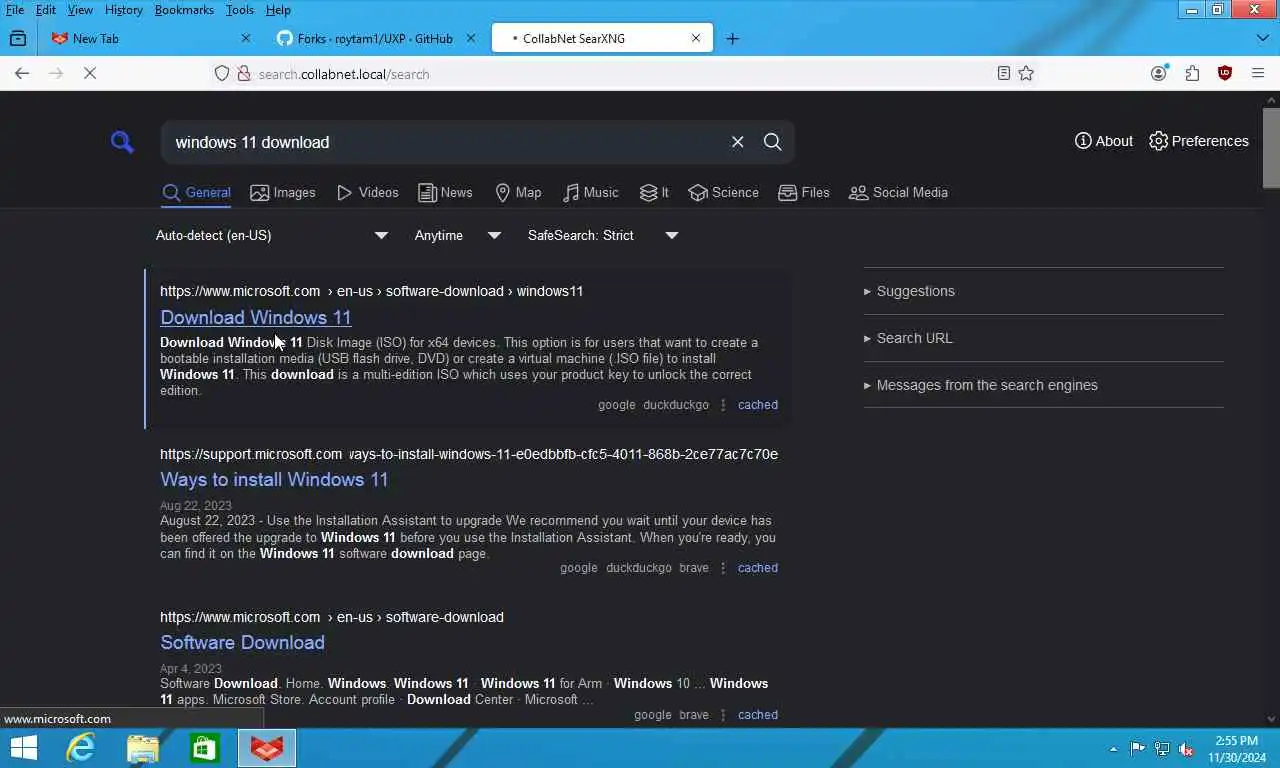Close the CollabNet SearXNG tab
Screen dimensions: 1280x768
696,38
